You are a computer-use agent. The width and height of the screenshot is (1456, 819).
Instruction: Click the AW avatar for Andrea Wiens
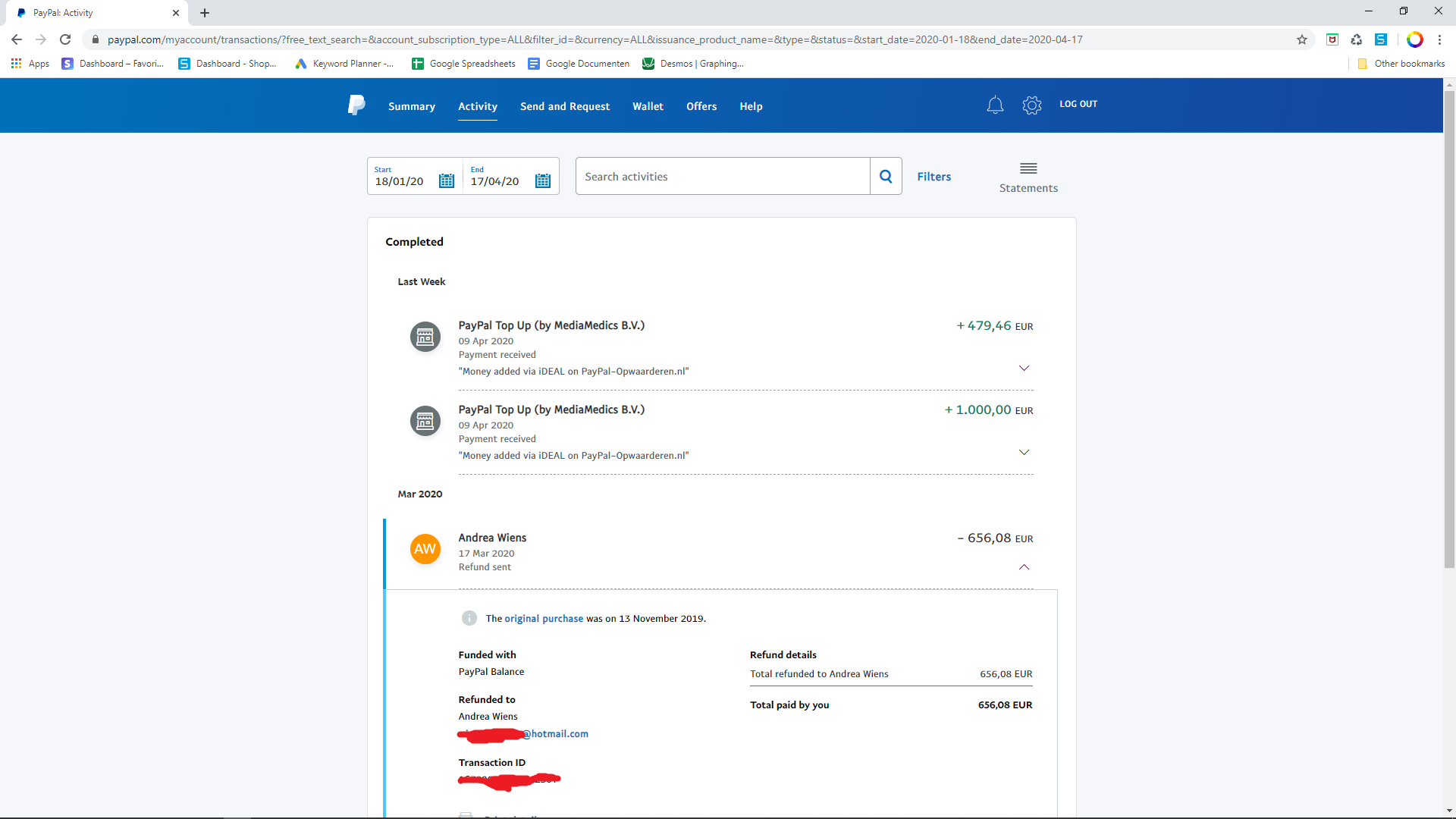click(425, 549)
